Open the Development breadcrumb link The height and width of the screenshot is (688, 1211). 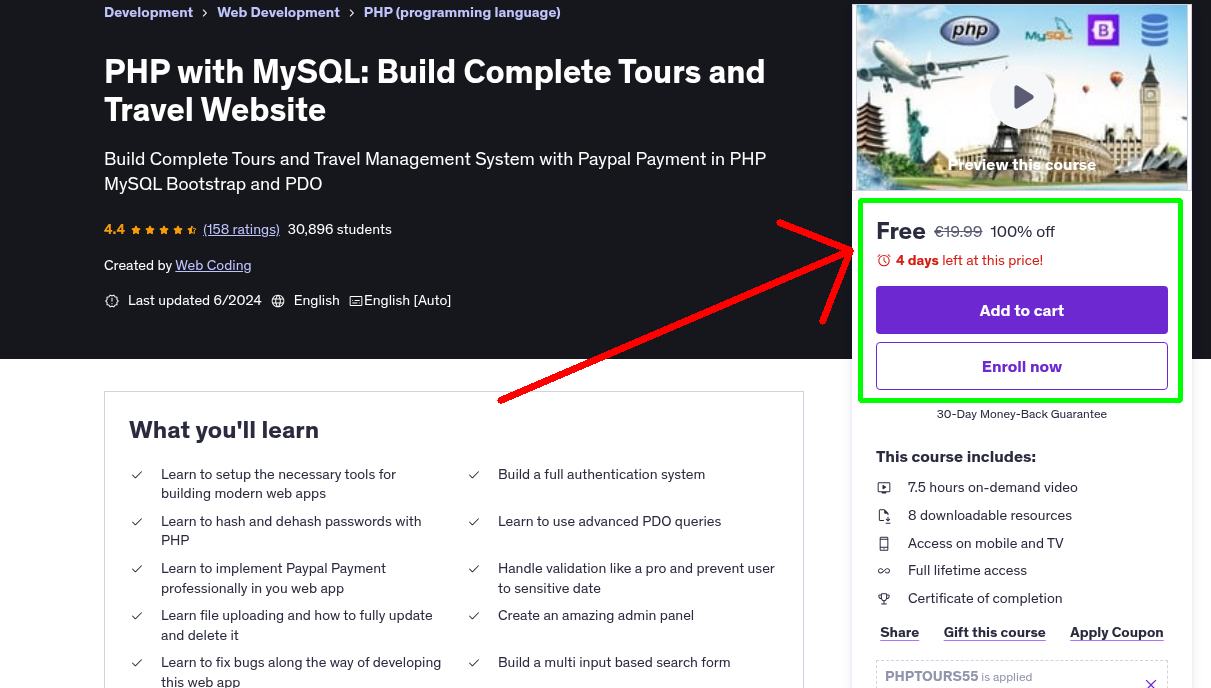tap(148, 13)
